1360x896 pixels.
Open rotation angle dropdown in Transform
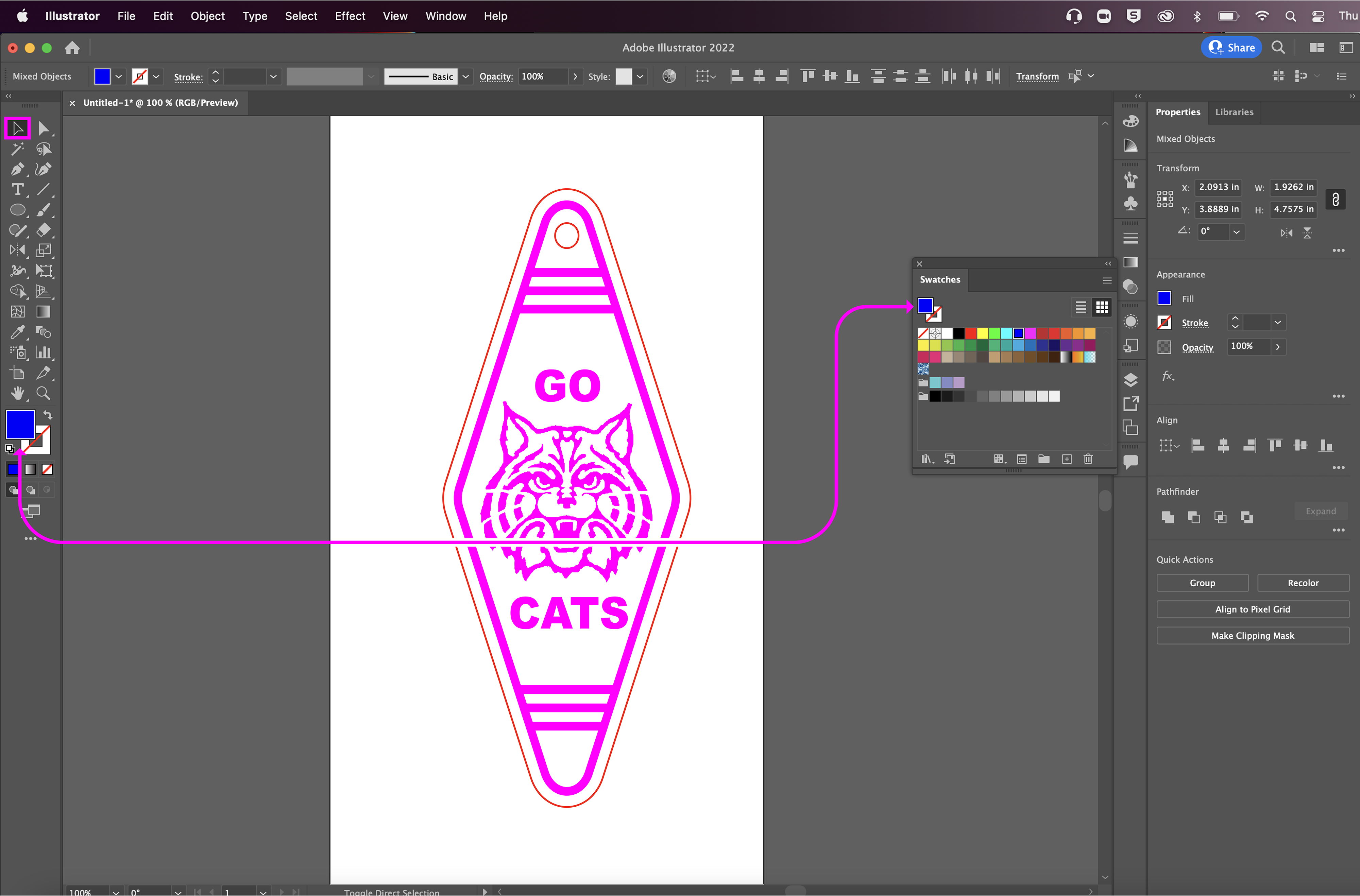coord(1236,232)
